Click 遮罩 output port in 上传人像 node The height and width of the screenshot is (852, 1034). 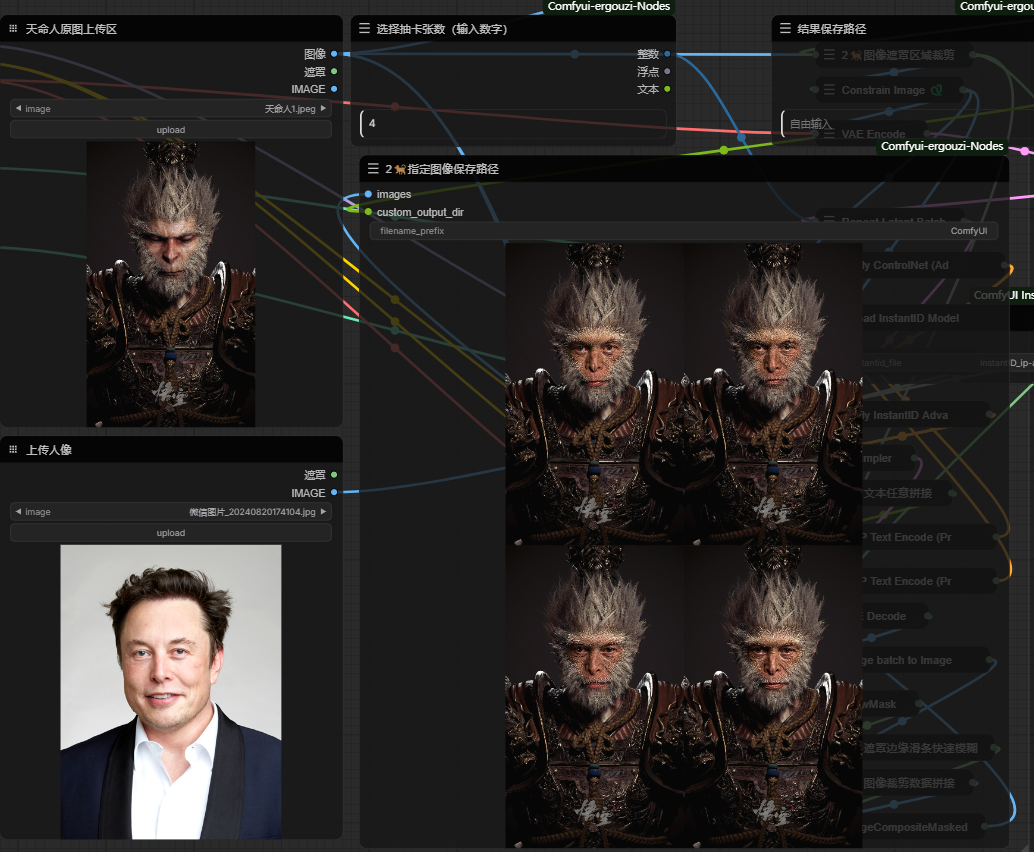(x=334, y=475)
